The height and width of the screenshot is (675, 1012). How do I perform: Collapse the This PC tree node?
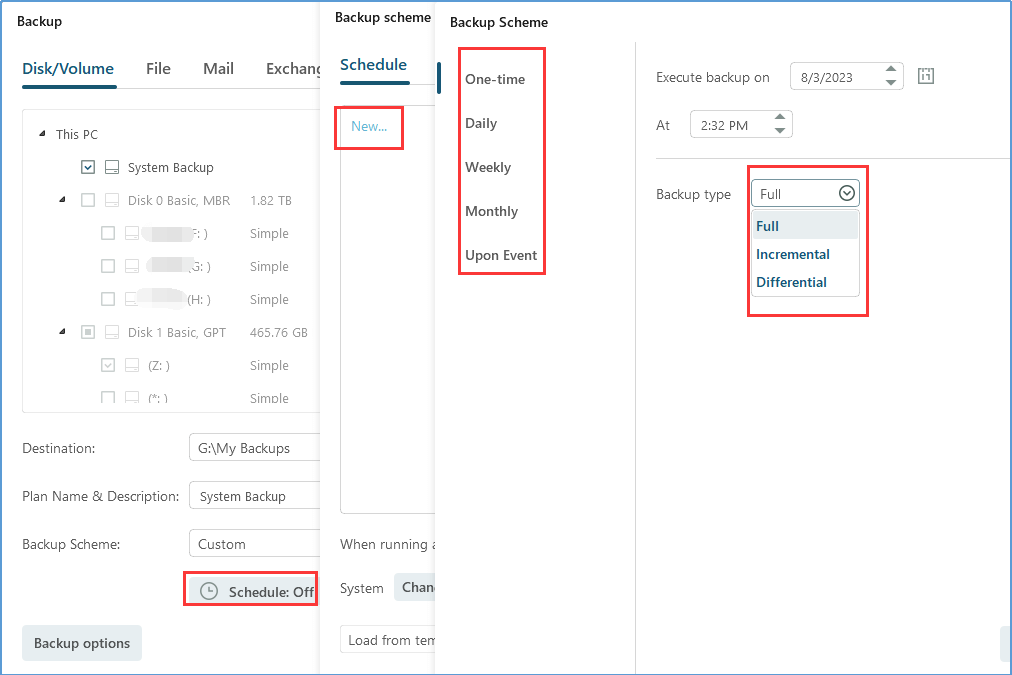(42, 134)
